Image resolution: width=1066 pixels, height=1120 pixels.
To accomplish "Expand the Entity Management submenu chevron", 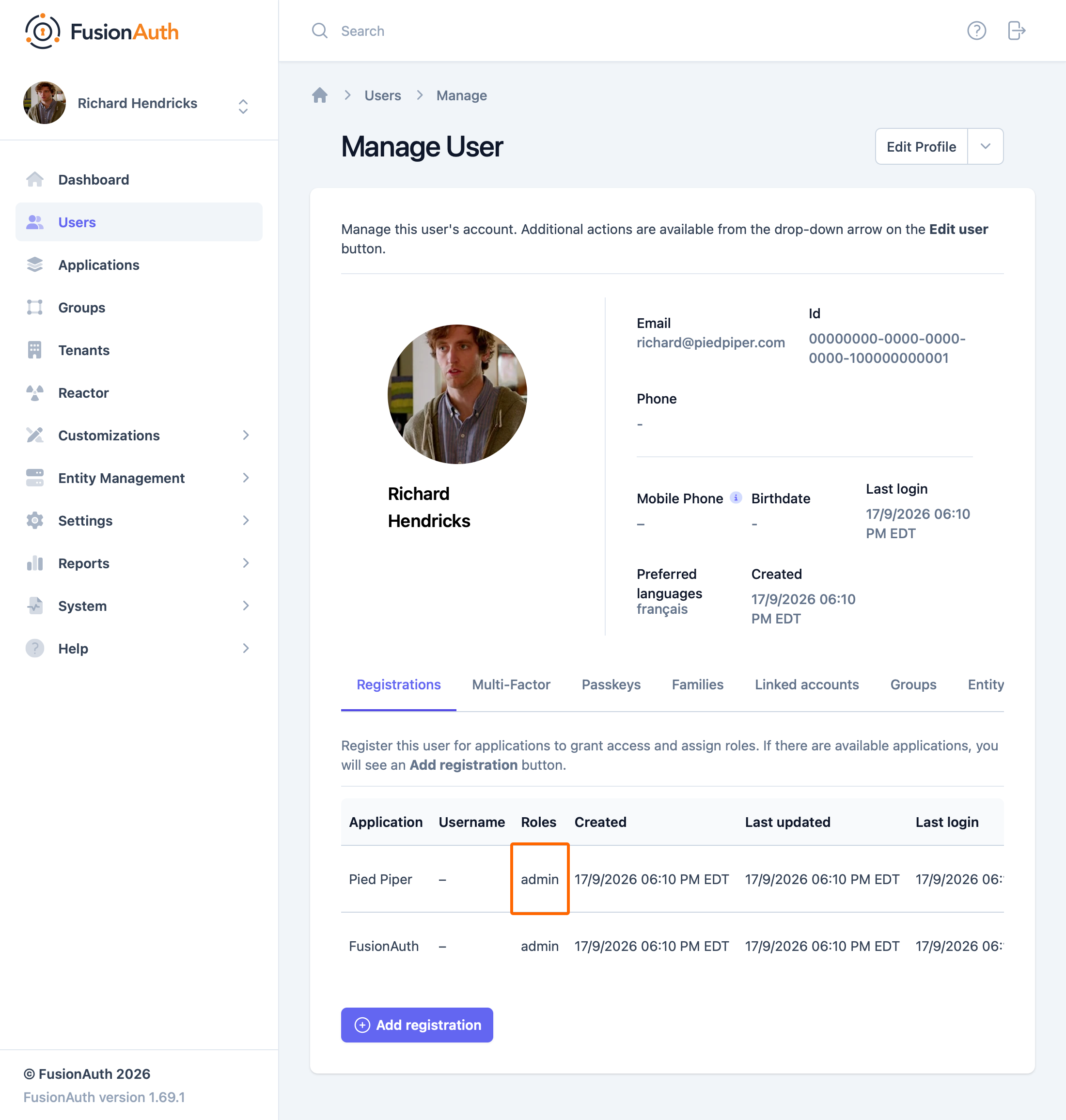I will tap(246, 478).
